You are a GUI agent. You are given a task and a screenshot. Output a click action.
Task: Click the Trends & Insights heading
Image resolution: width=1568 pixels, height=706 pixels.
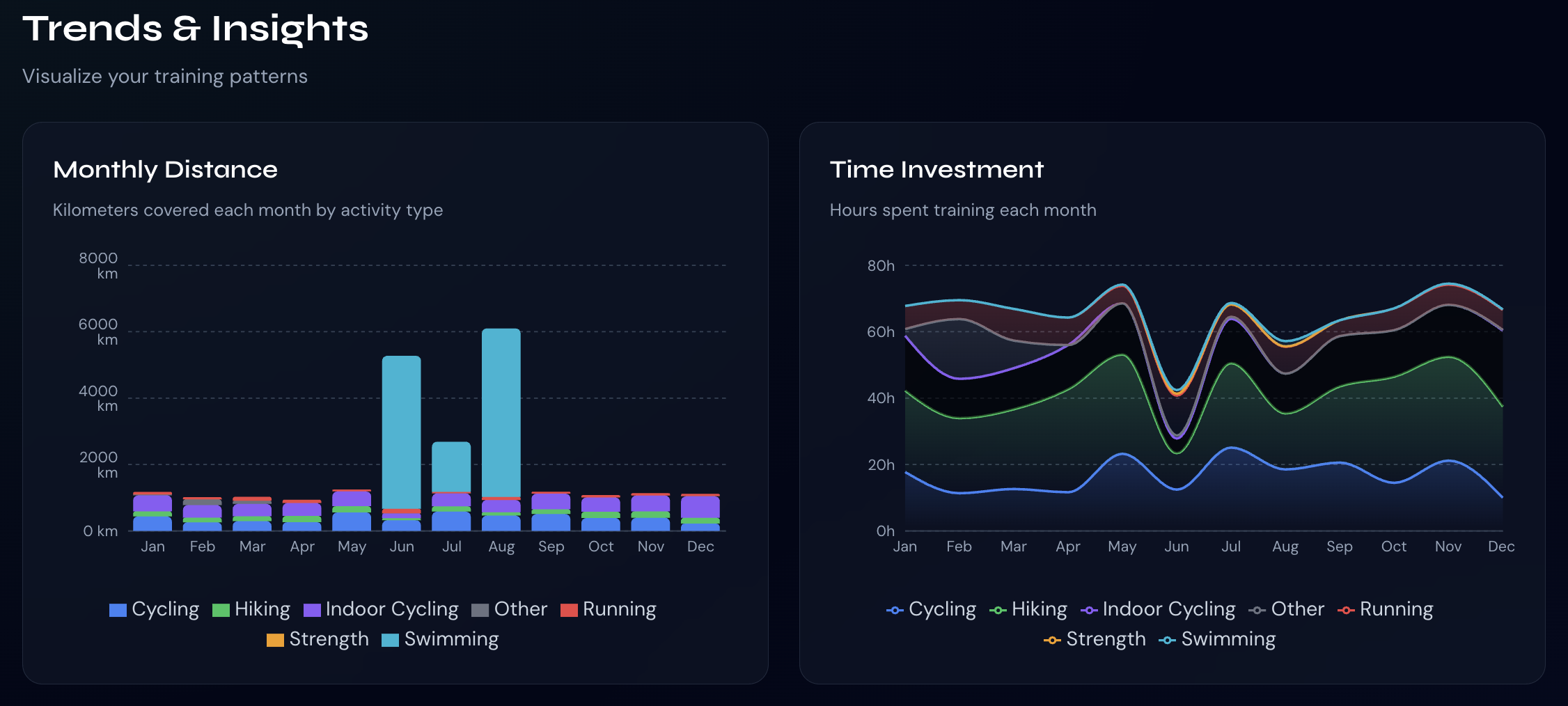196,29
